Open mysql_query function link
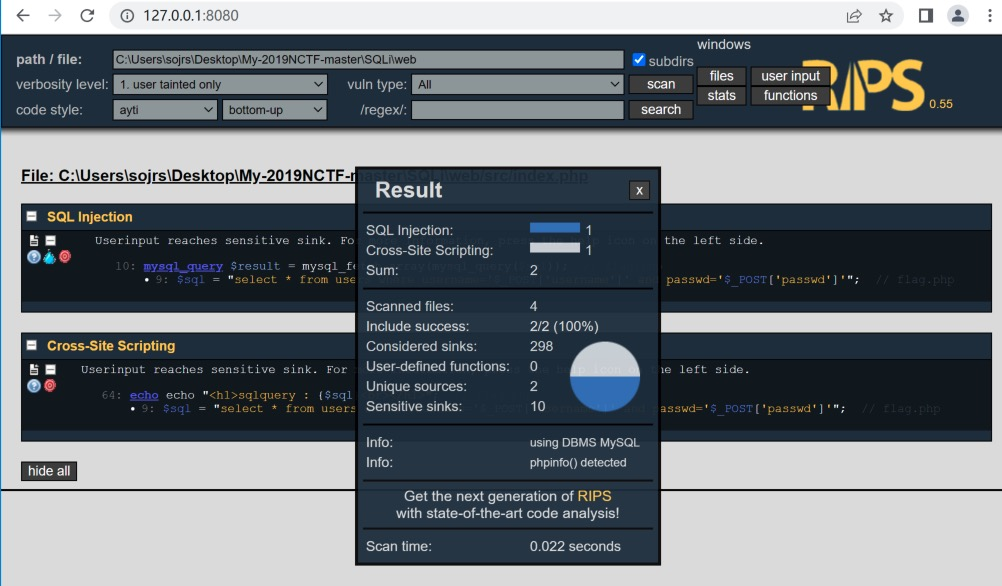Image resolution: width=1002 pixels, height=586 pixels. click(183, 266)
